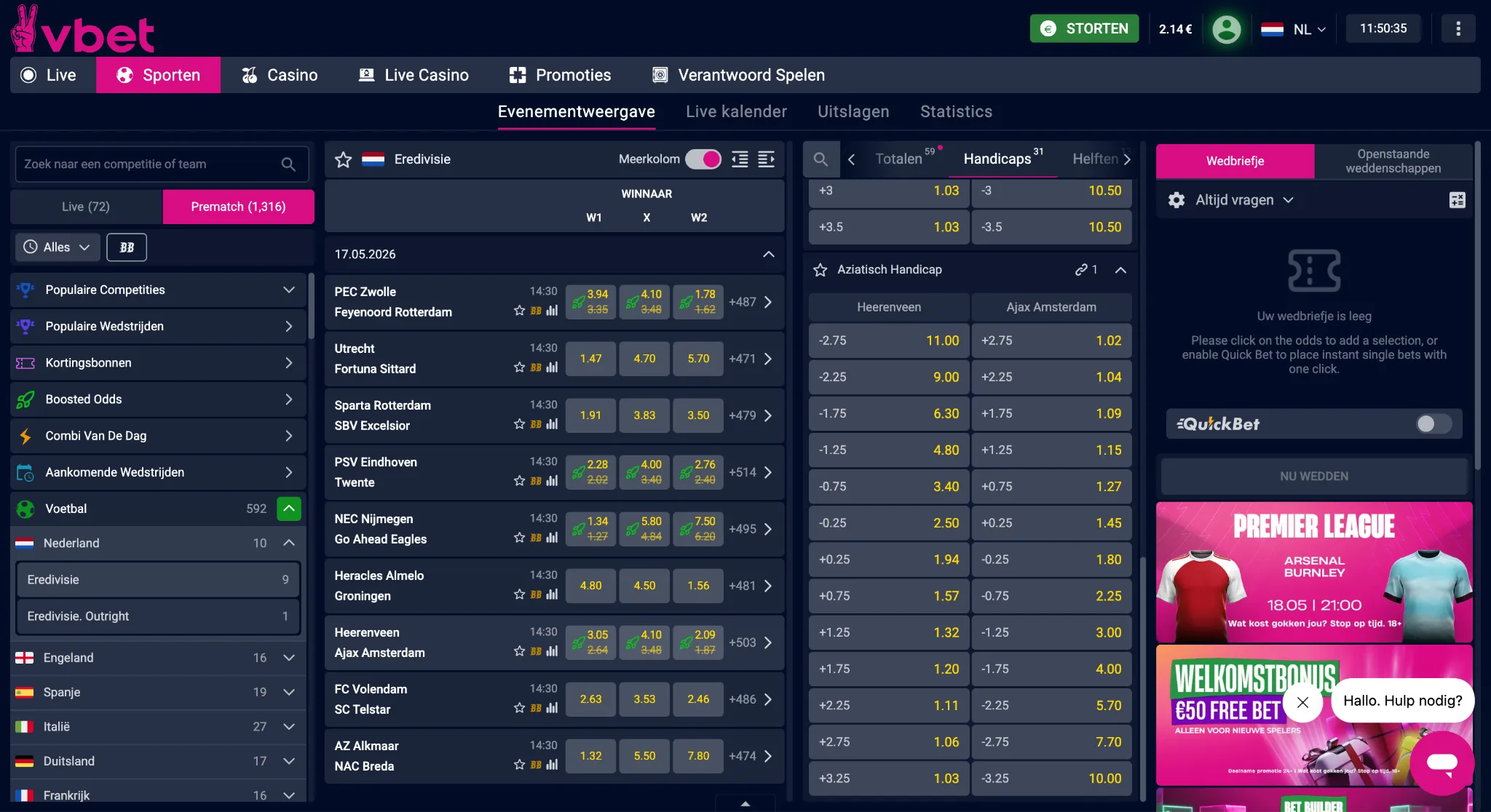Click the search magnifier in competition search box
This screenshot has height=812, width=1491.
[288, 164]
